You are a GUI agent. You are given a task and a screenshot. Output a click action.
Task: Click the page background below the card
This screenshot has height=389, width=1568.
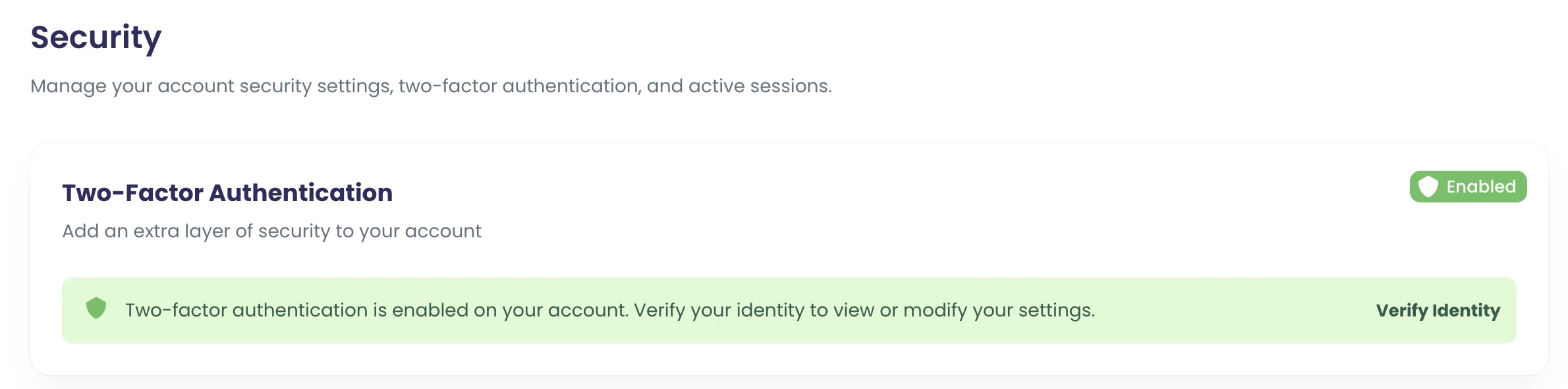tap(791, 383)
